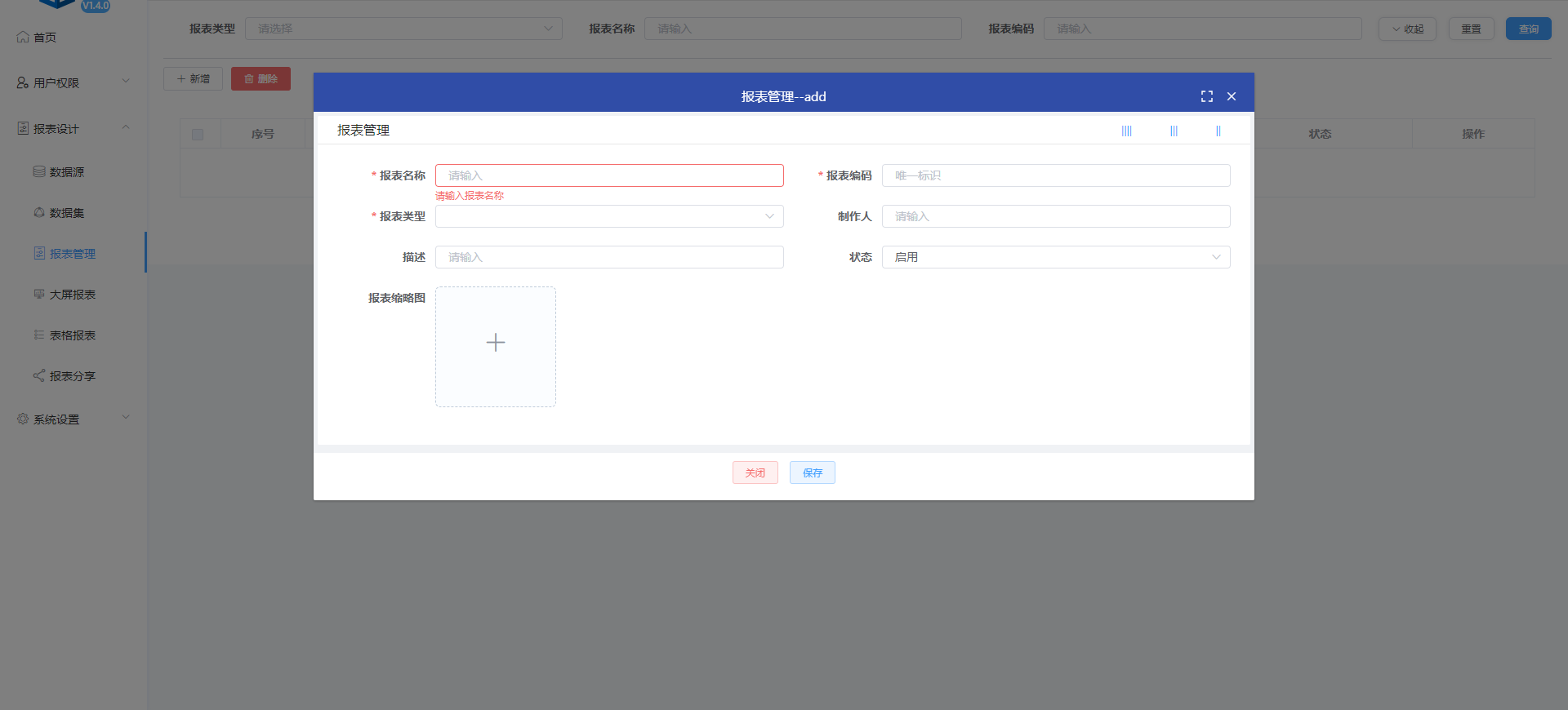Focus the 制作人 input field
Image resolution: width=1568 pixels, height=710 pixels.
click(1056, 216)
